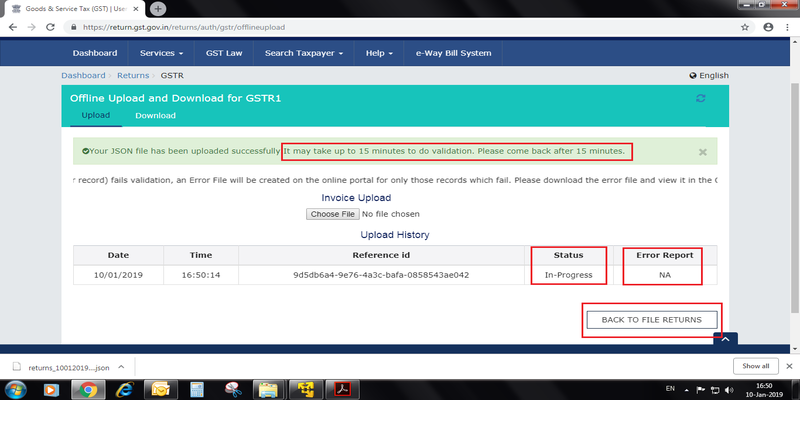Image resolution: width=800 pixels, height=430 pixels.
Task: Dismiss the JSON upload success message
Action: (703, 152)
